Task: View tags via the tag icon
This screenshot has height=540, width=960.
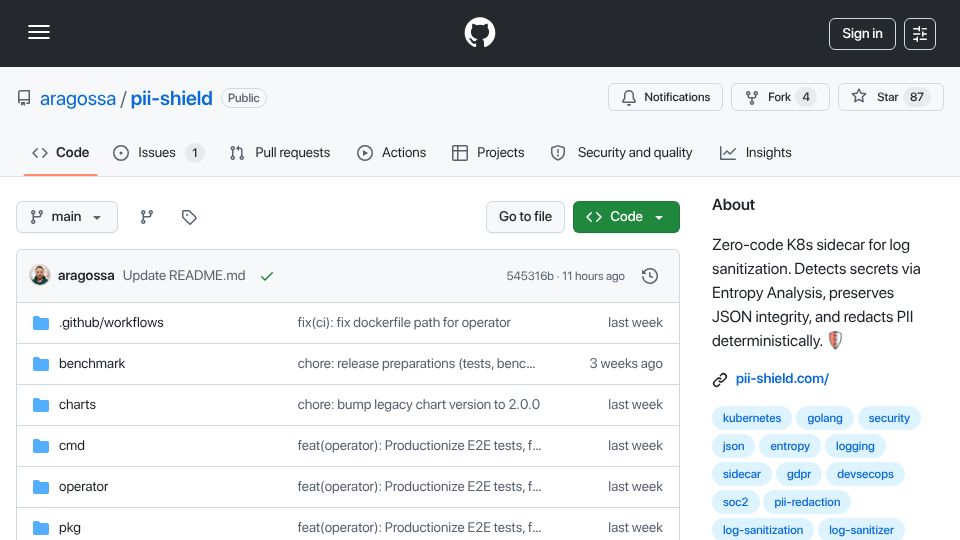Action: point(189,217)
